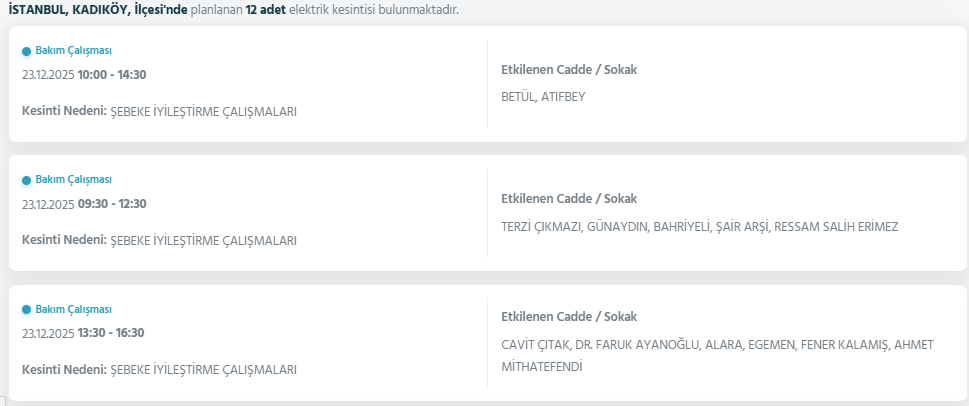Click the blue status dot on the 13:30 - 16:30 outage card
969x406 pixels.
26,310
